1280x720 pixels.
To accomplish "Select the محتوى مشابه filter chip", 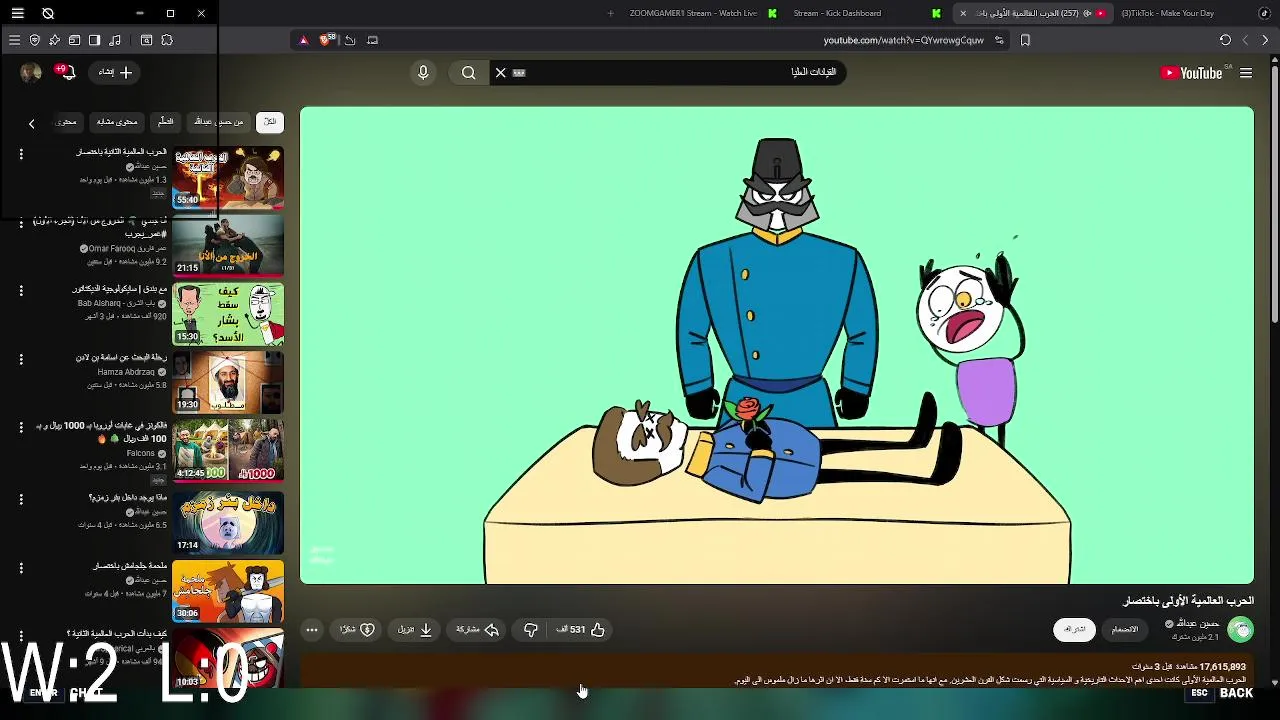I will coord(117,121).
